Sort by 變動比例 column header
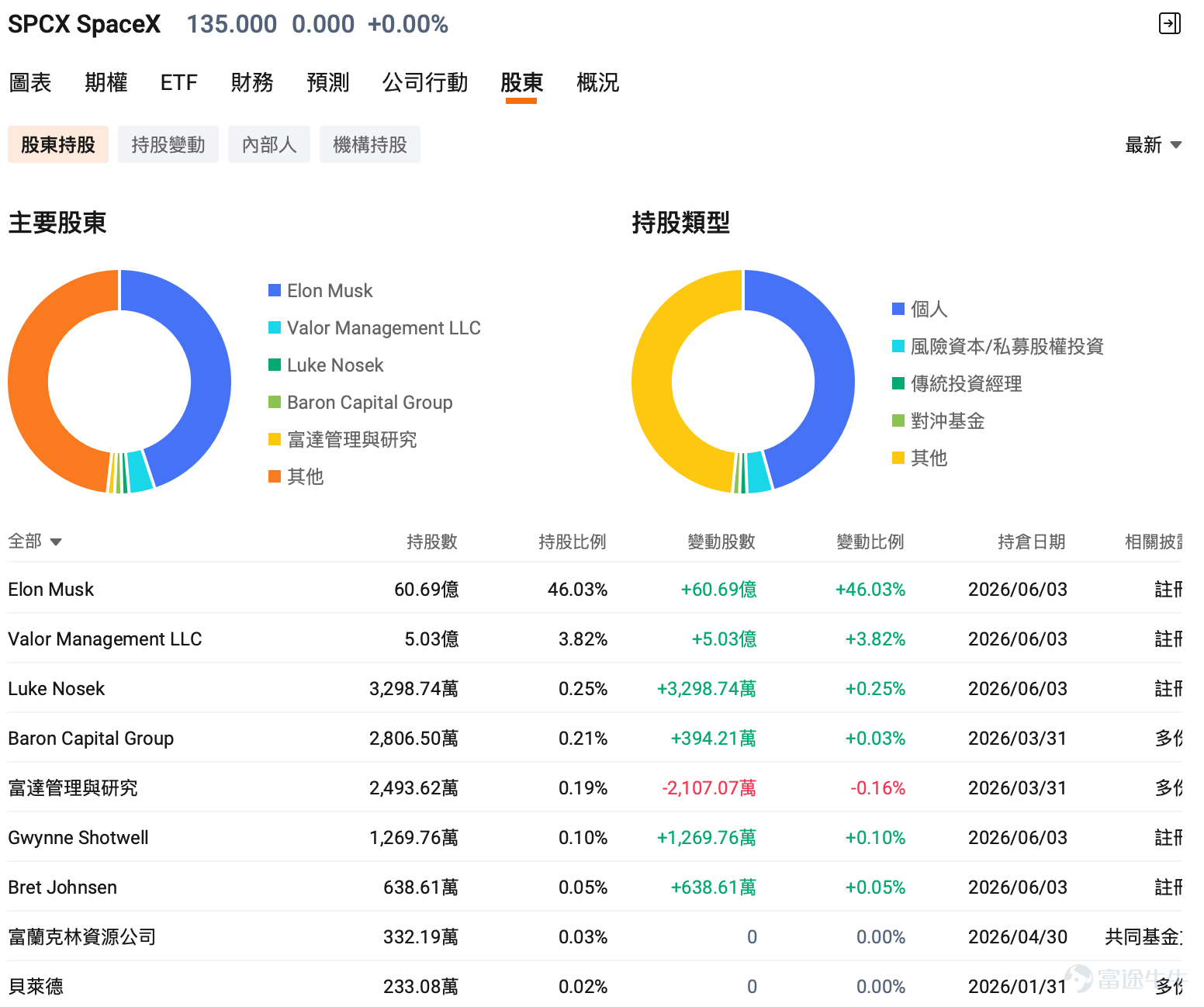This screenshot has height=1007, width=1204. 870,542
